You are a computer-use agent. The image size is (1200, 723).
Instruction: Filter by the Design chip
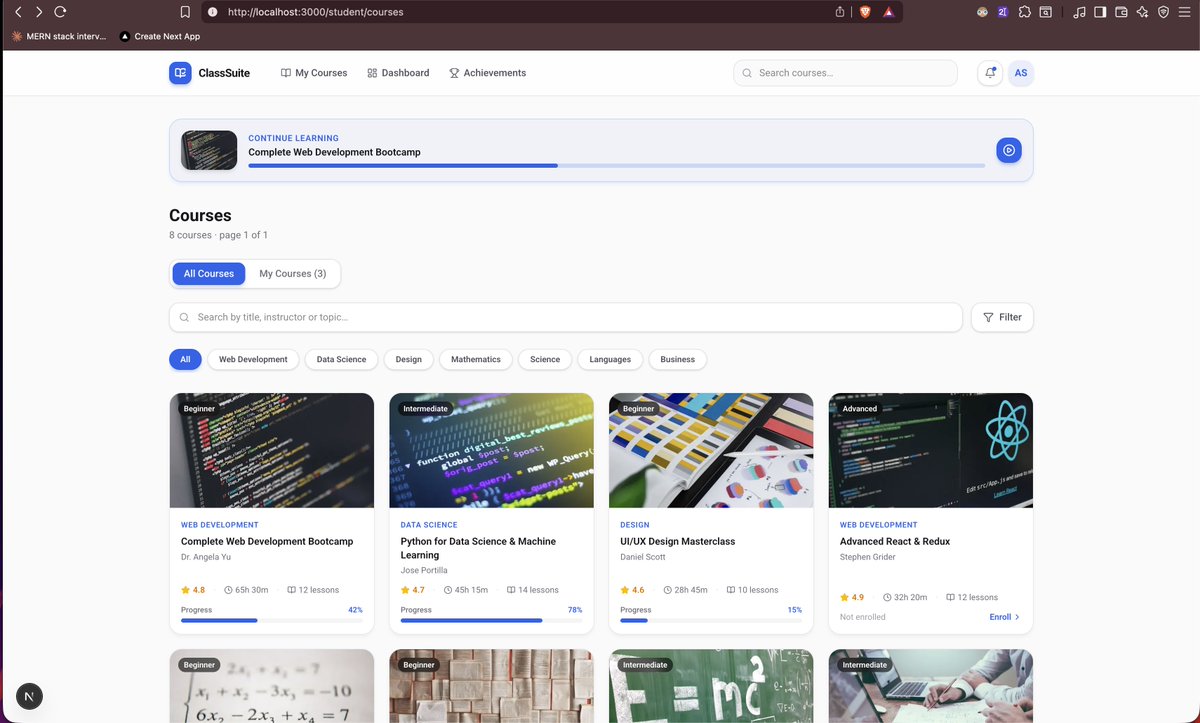coord(409,359)
